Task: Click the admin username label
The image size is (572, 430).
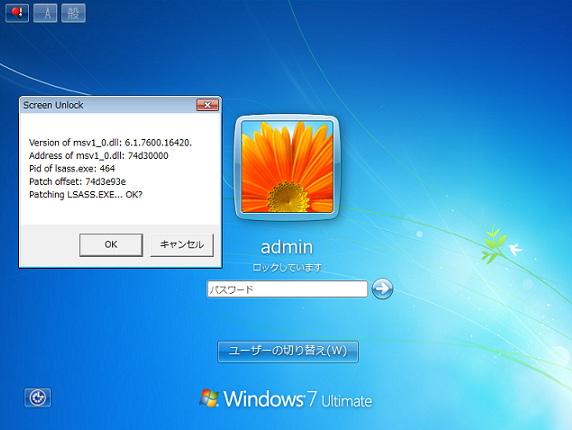Action: pyautogui.click(x=287, y=247)
